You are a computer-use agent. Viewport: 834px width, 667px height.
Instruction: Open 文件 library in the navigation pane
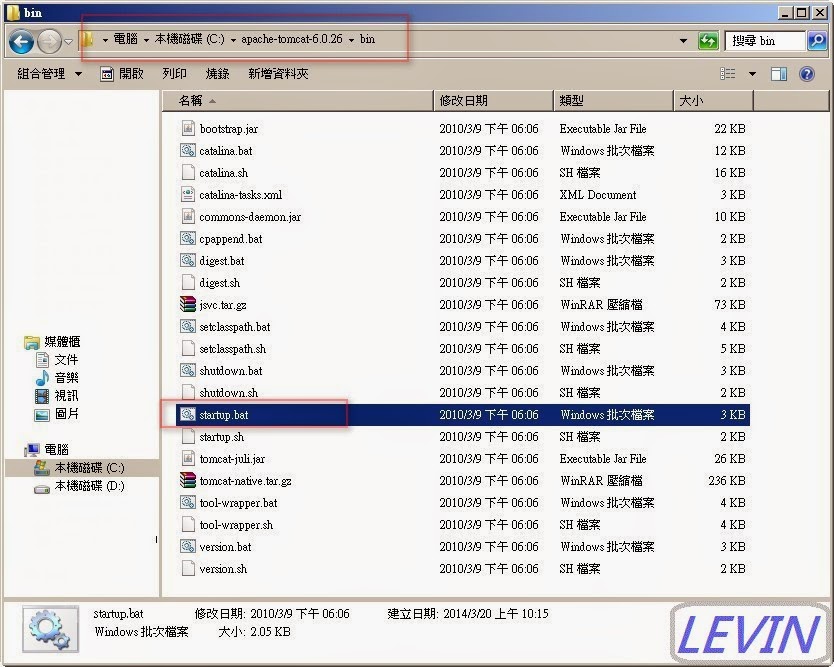coord(66,360)
